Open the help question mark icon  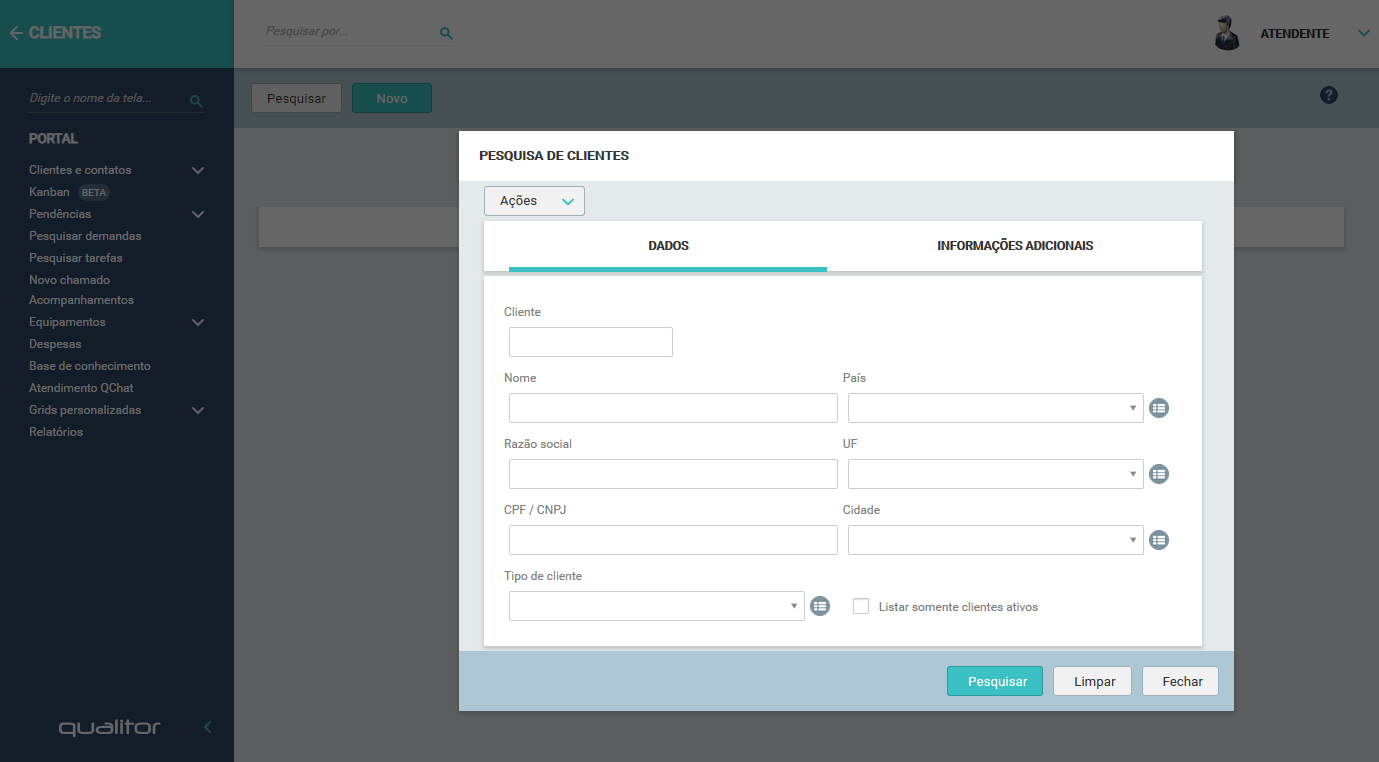pos(1329,95)
